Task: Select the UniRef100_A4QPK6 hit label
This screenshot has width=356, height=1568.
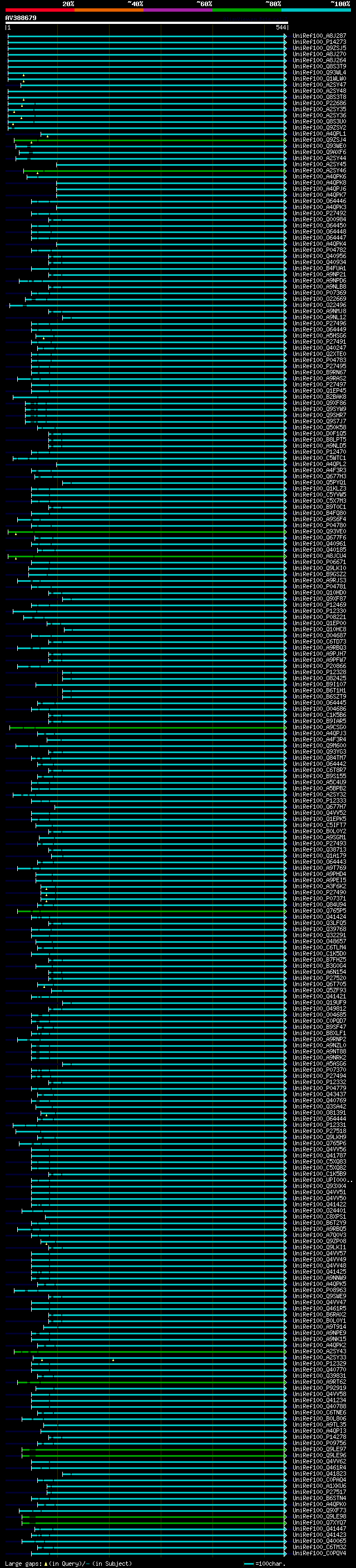Action: tap(319, 176)
